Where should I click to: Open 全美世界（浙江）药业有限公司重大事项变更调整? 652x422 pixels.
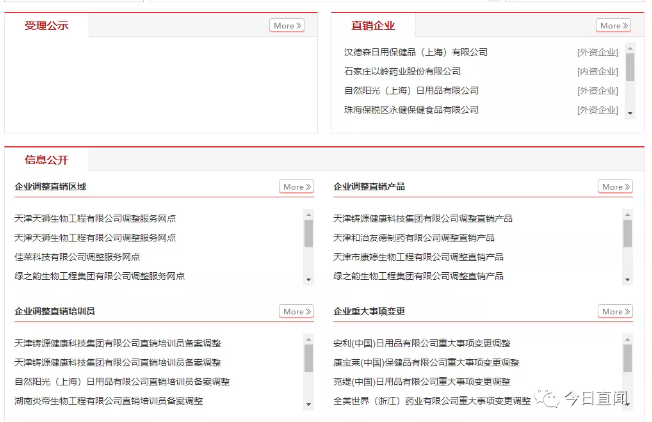pyautogui.click(x=432, y=401)
